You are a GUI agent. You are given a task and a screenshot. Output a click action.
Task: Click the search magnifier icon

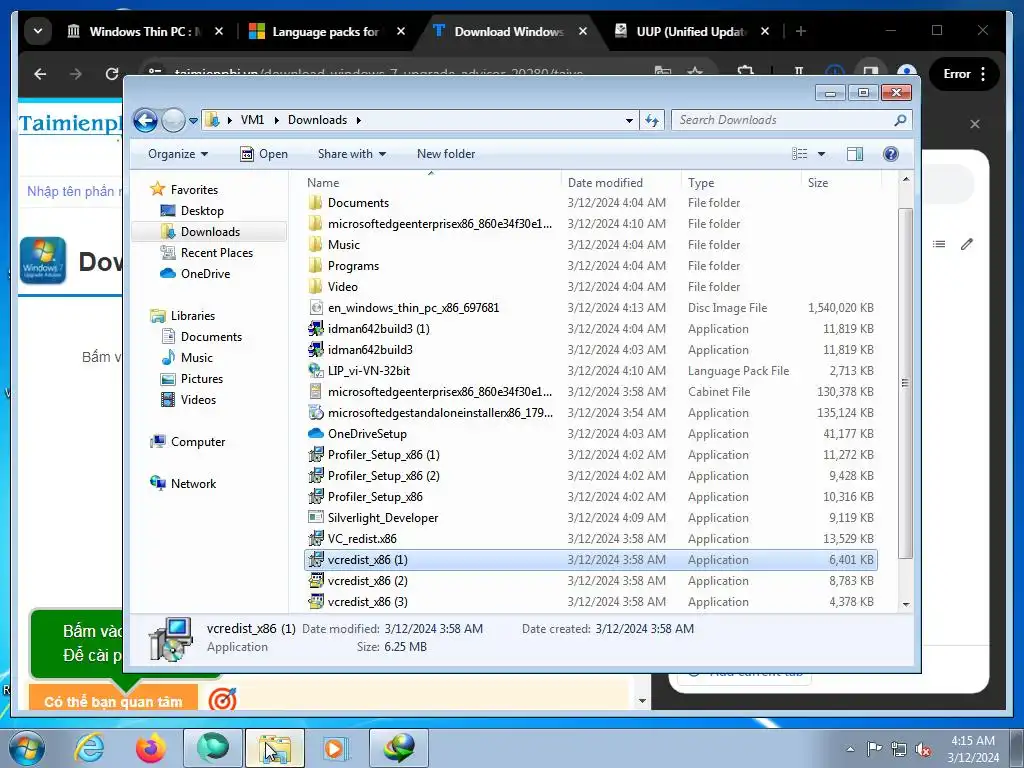pos(900,120)
